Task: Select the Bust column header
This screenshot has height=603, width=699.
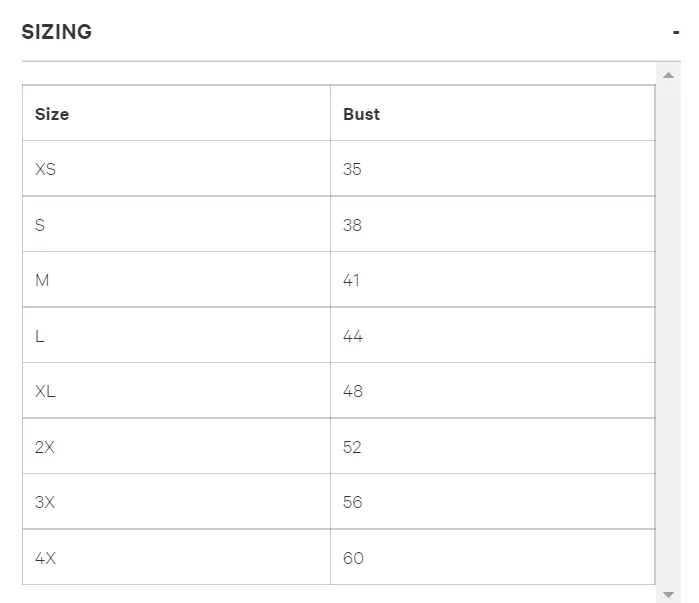Action: click(493, 113)
